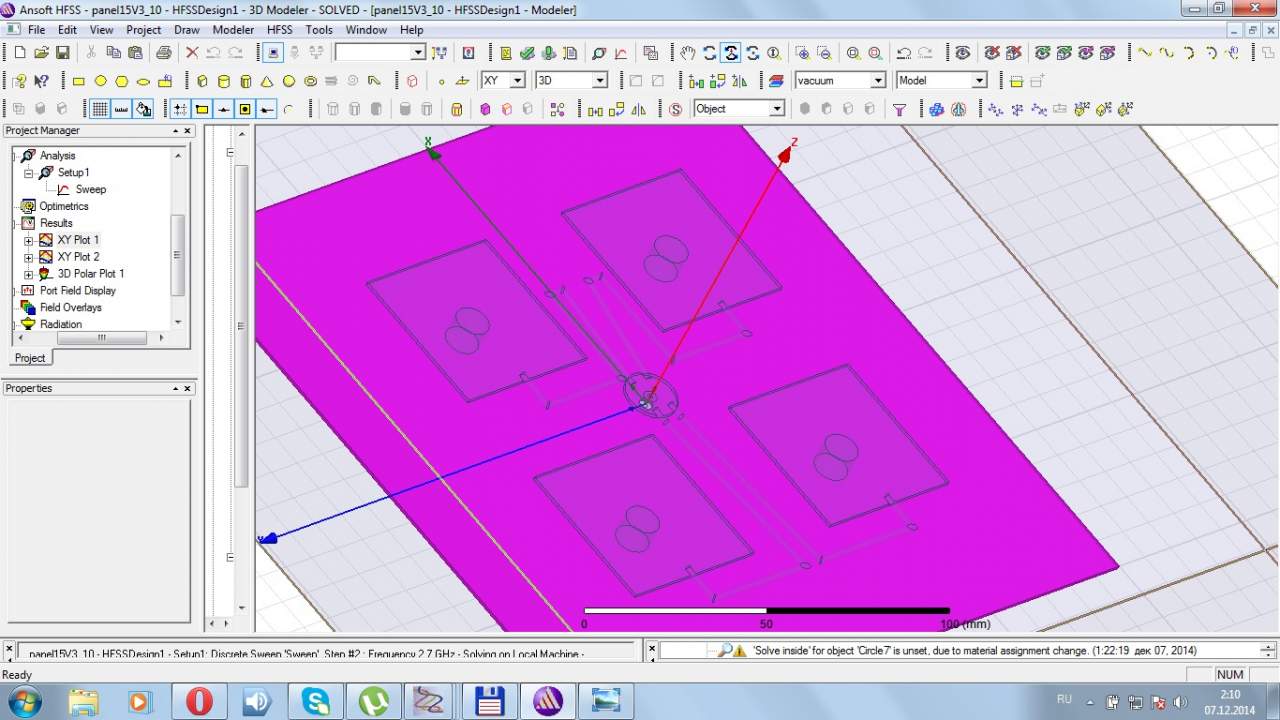Open the Modeler menu
Image resolution: width=1280 pixels, height=720 pixels.
pyautogui.click(x=233, y=30)
